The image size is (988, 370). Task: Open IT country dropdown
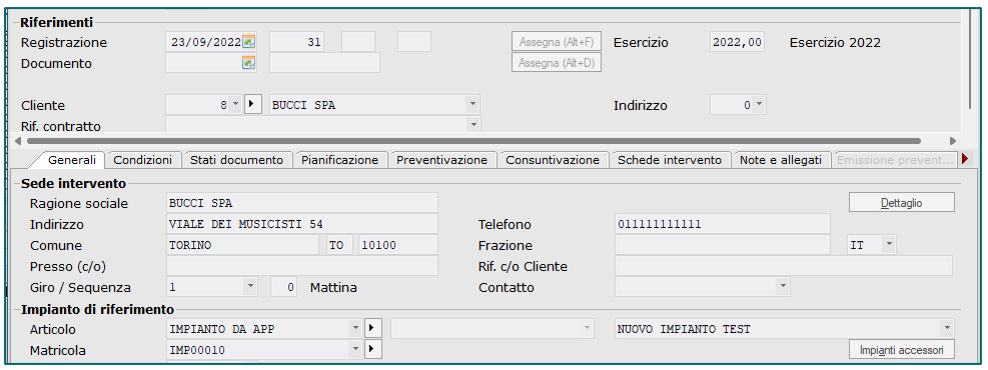click(889, 245)
